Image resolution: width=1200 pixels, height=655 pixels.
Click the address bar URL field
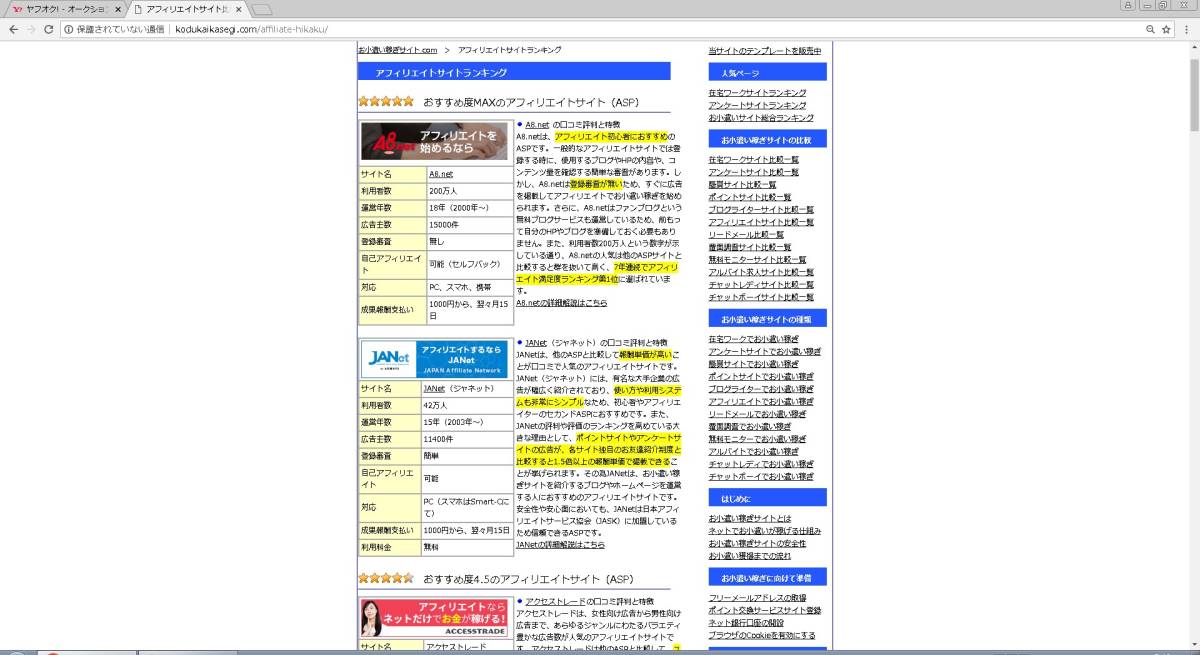point(600,29)
